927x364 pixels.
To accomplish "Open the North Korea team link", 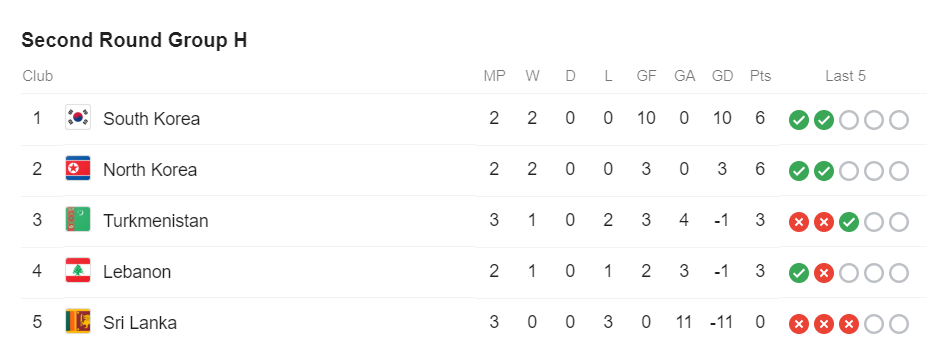I will click(x=150, y=170).
